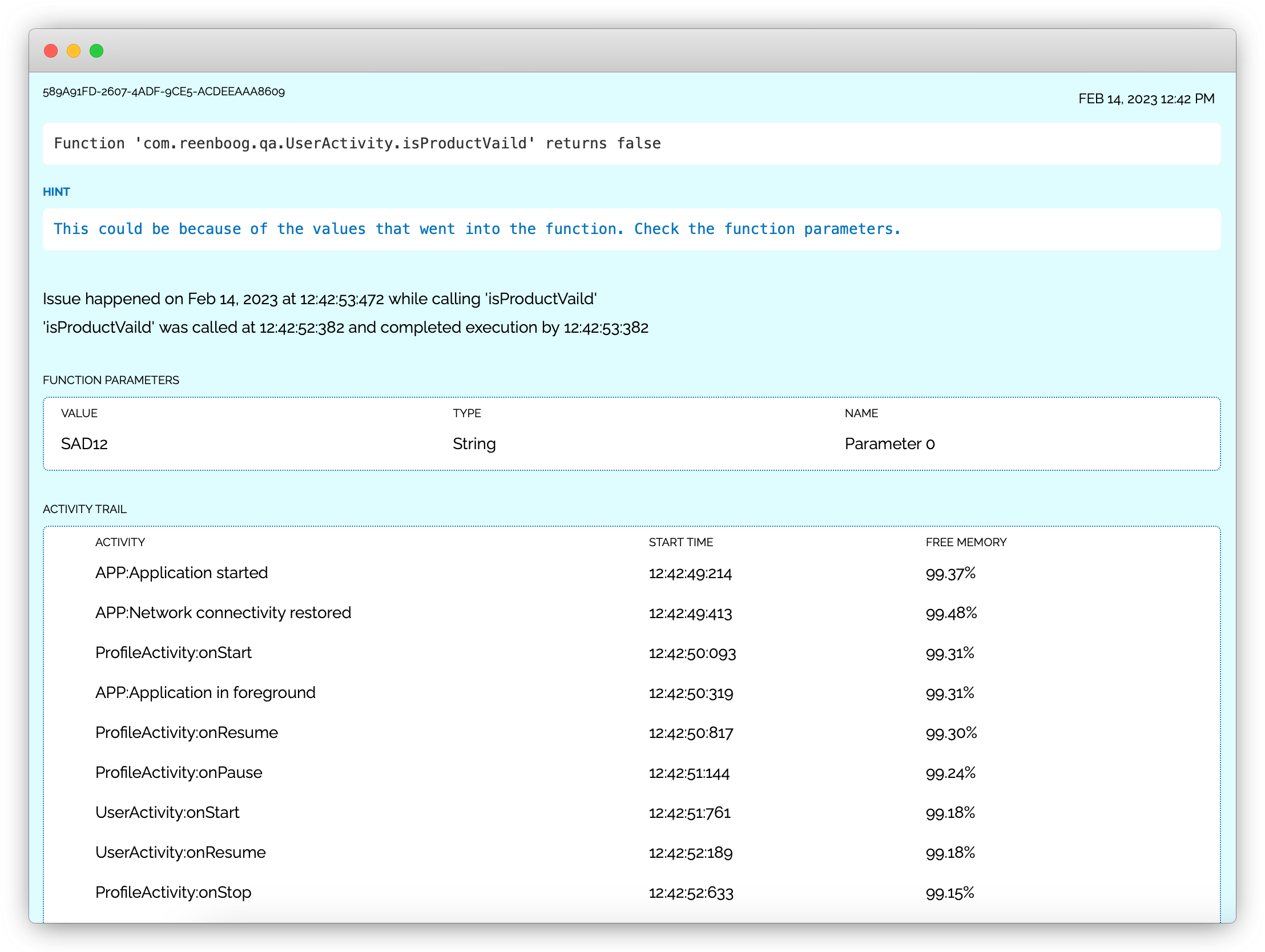Select the APP:Application in foreground row
The width and height of the screenshot is (1265, 952).
(x=206, y=693)
